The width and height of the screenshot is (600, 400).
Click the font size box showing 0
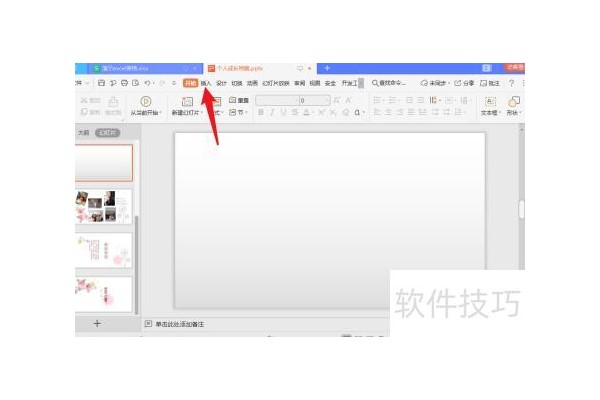[315, 100]
